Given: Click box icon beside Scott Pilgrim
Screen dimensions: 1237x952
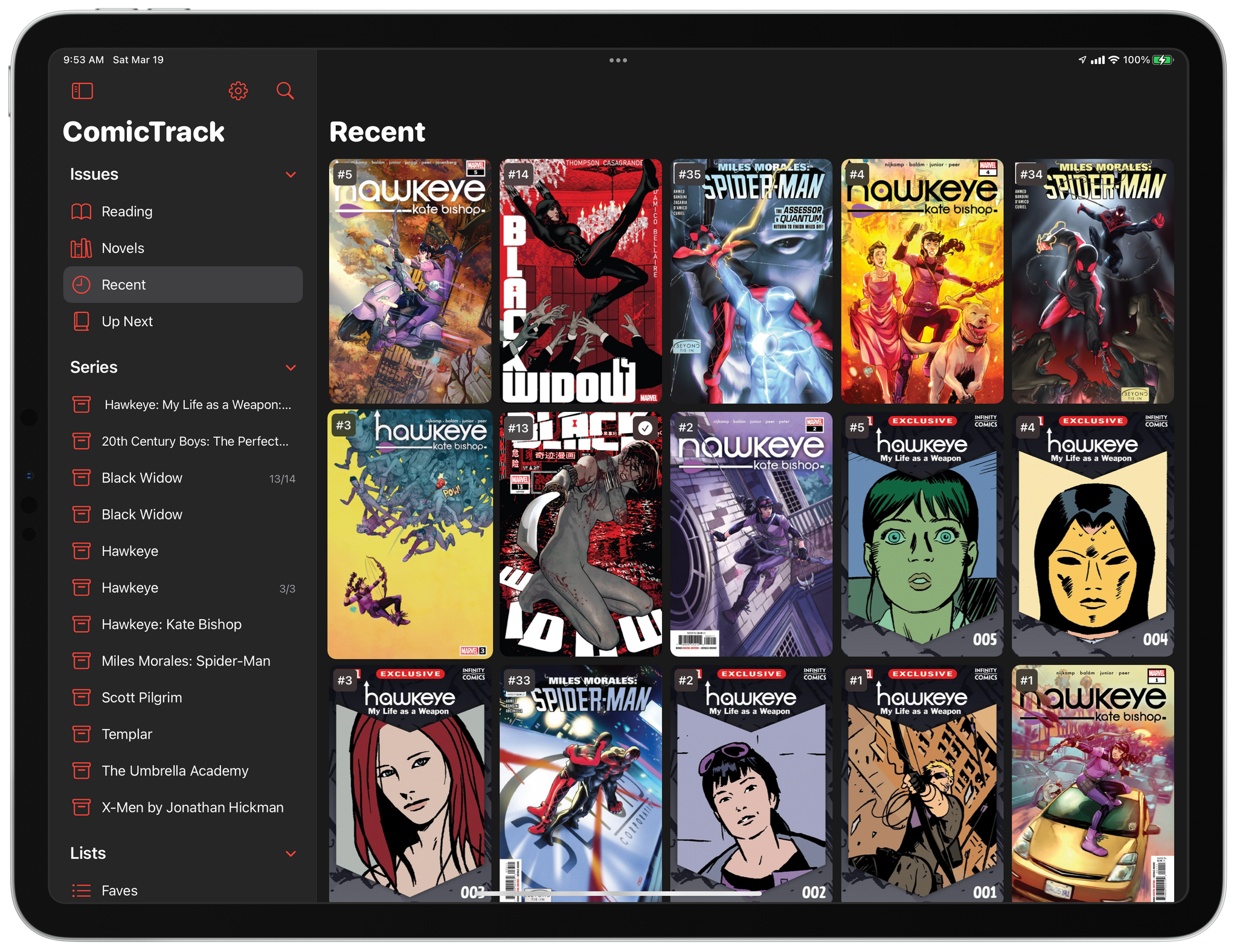Looking at the screenshot, I should [x=82, y=698].
